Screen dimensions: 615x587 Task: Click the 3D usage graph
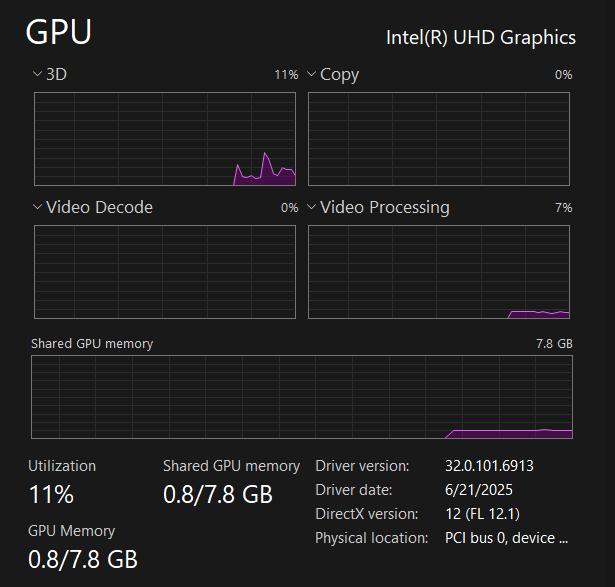[x=165, y=139]
